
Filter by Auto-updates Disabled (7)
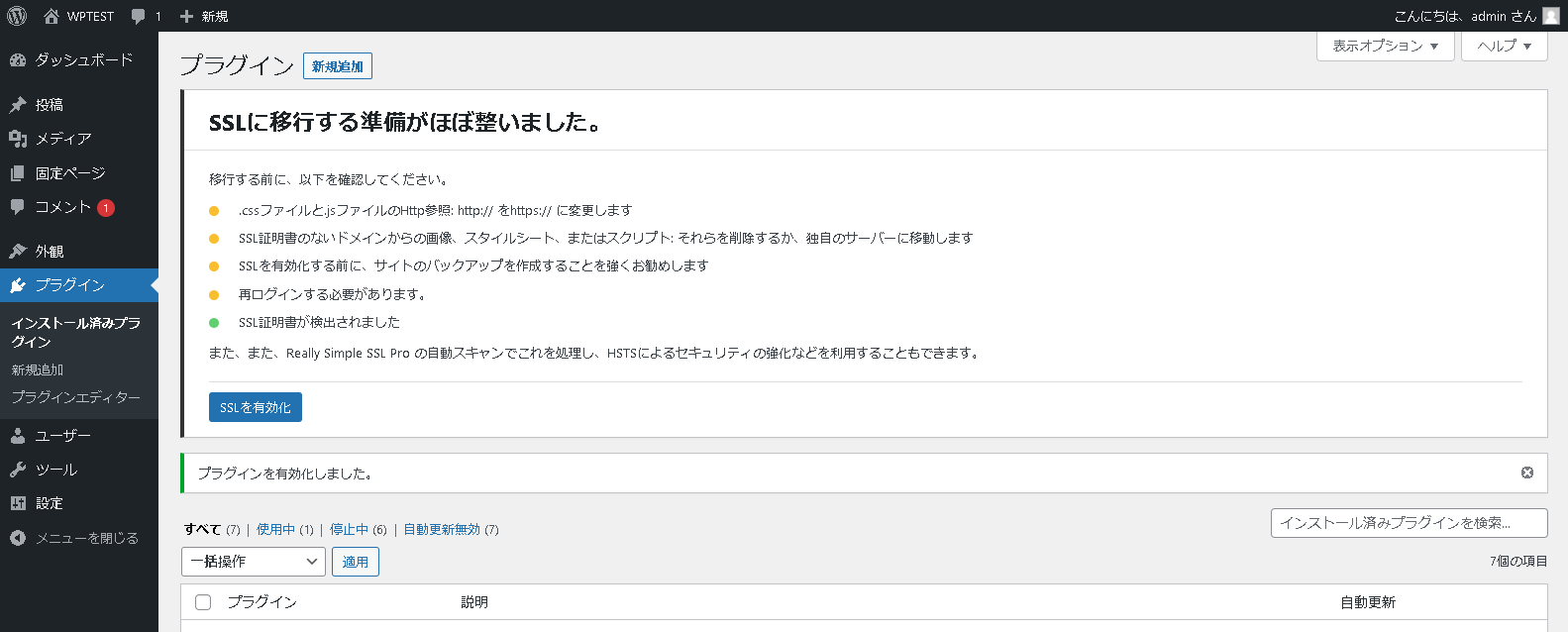[451, 529]
